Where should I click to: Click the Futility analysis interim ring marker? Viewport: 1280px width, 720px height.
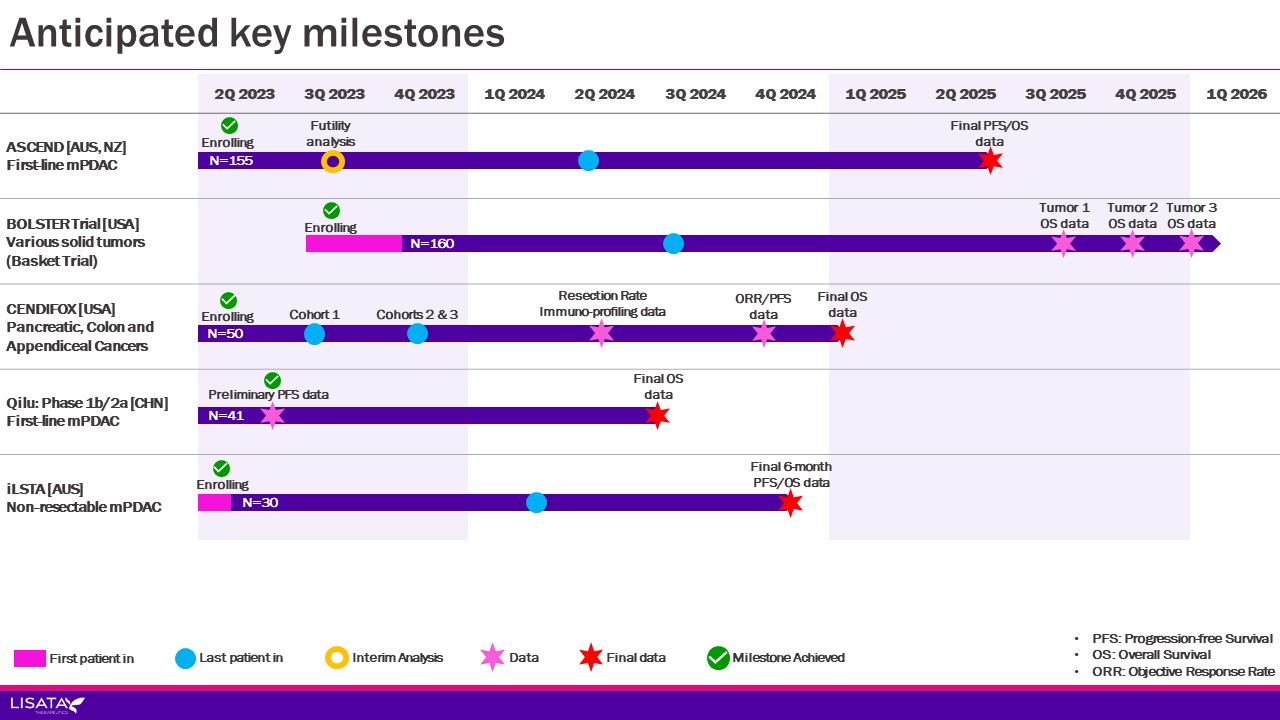coord(333,161)
